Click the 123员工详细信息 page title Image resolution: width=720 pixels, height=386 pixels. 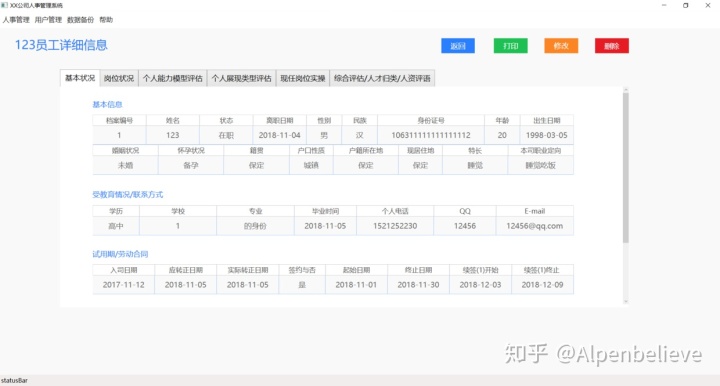coord(61,45)
